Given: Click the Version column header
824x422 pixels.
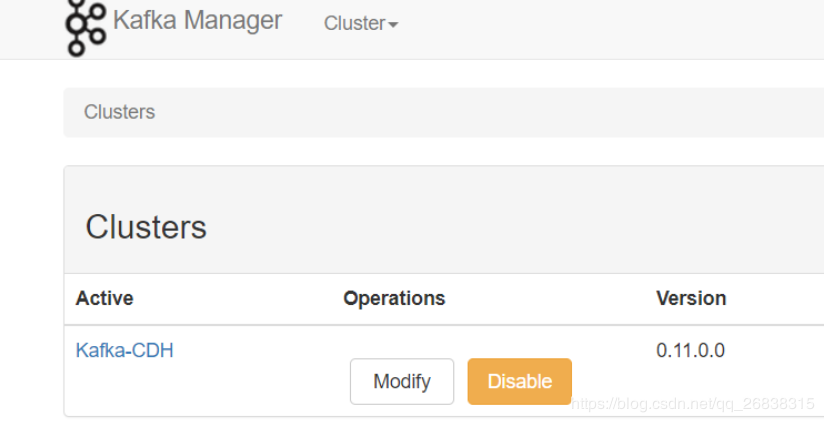Looking at the screenshot, I should 691,299.
